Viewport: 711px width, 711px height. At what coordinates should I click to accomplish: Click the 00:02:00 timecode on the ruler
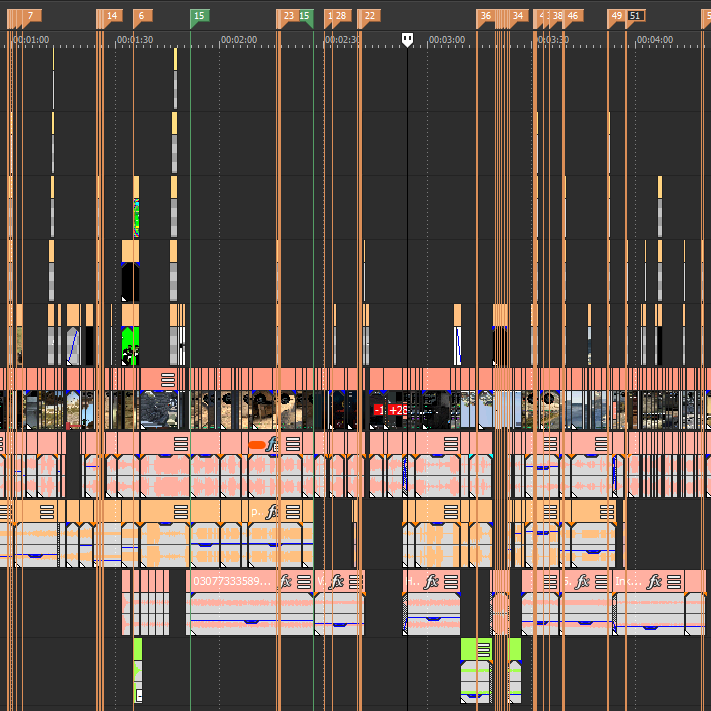239,40
